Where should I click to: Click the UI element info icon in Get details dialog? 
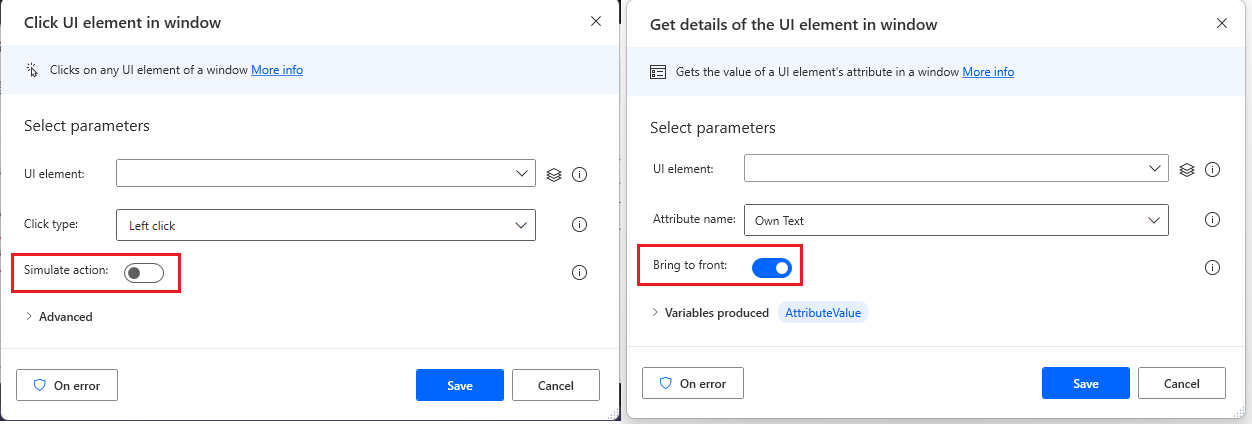coord(1213,169)
